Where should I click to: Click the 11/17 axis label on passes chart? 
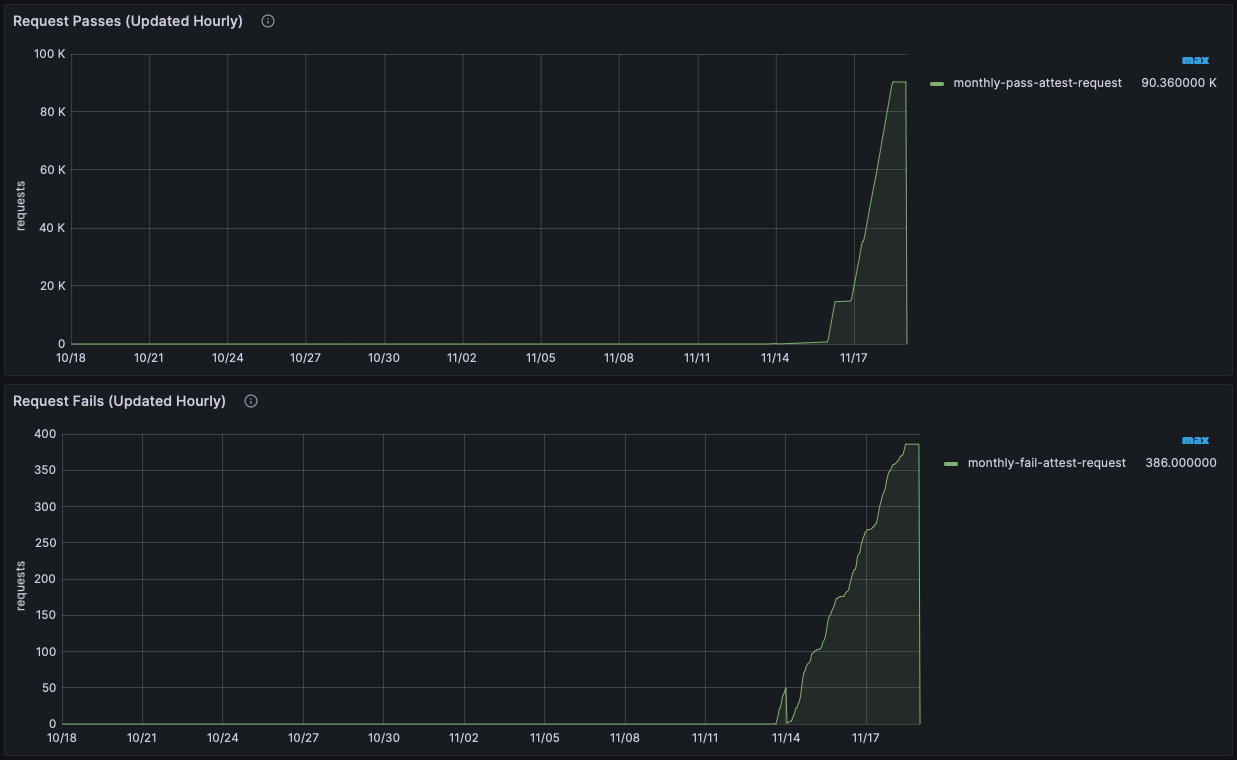click(x=854, y=357)
